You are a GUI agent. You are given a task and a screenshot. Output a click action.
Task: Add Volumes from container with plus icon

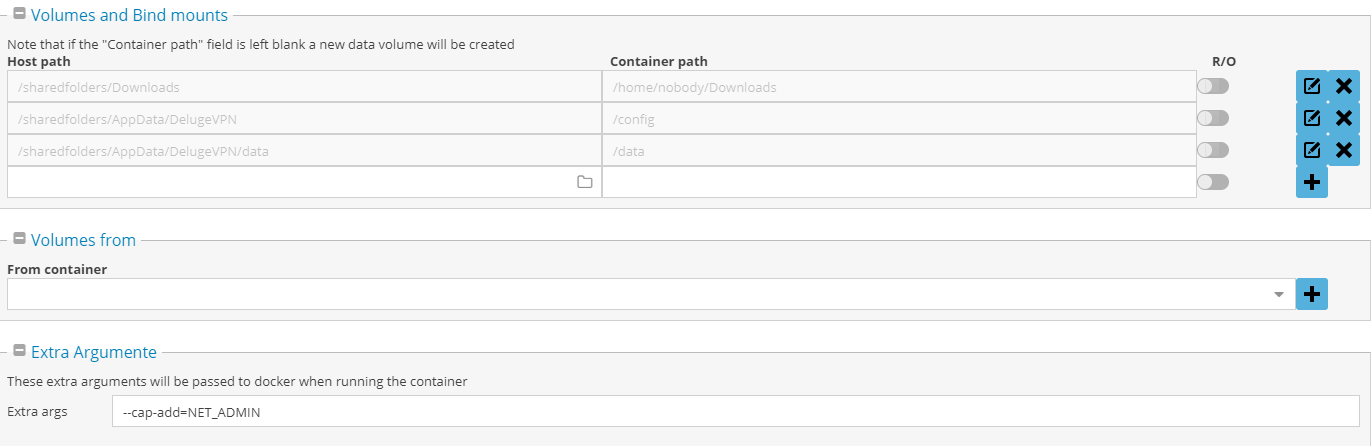[1312, 294]
